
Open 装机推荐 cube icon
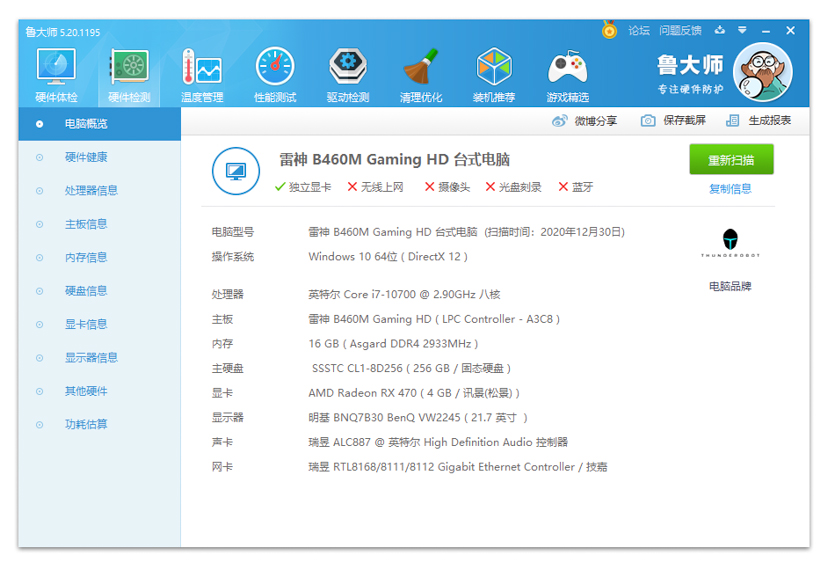click(494, 75)
